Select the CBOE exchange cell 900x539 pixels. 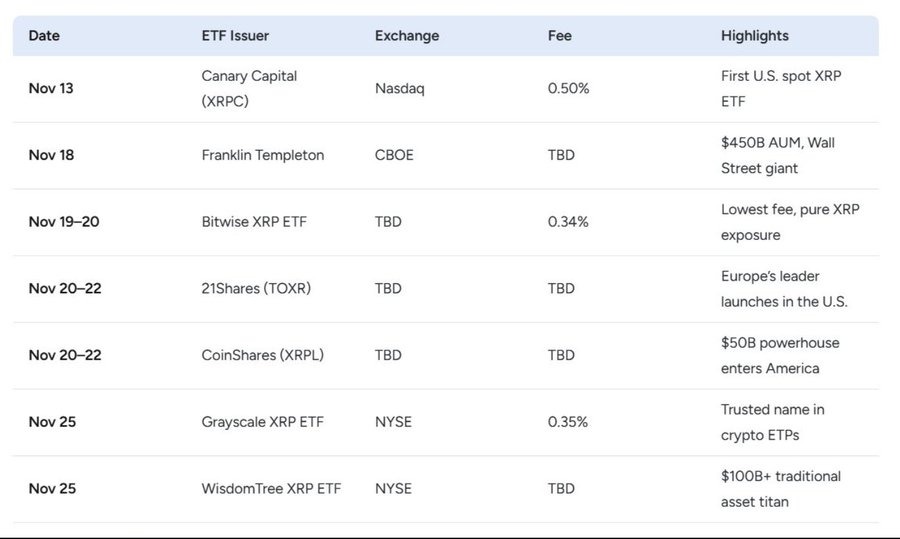pos(396,155)
